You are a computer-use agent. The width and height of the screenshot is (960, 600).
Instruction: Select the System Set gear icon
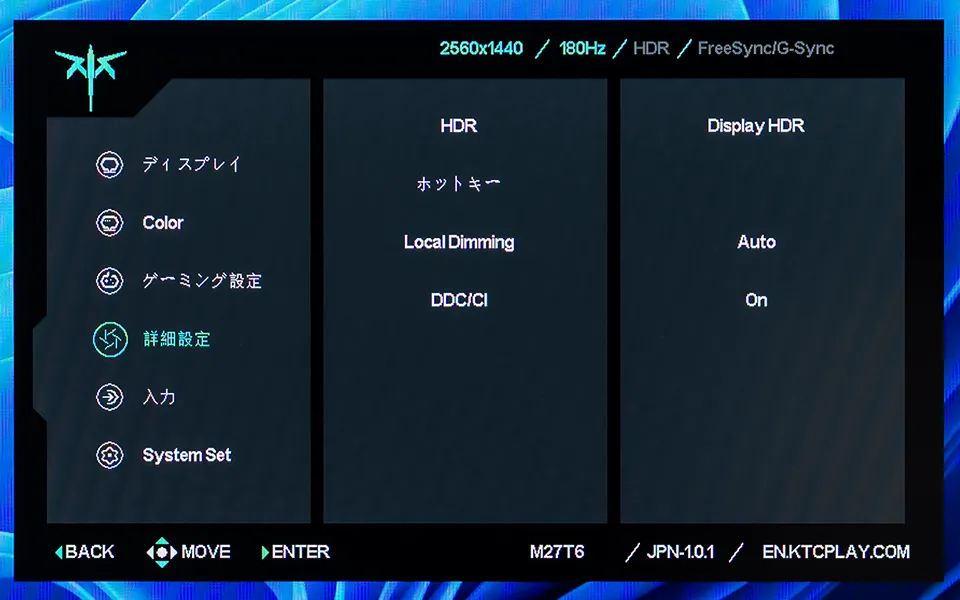[x=110, y=456]
